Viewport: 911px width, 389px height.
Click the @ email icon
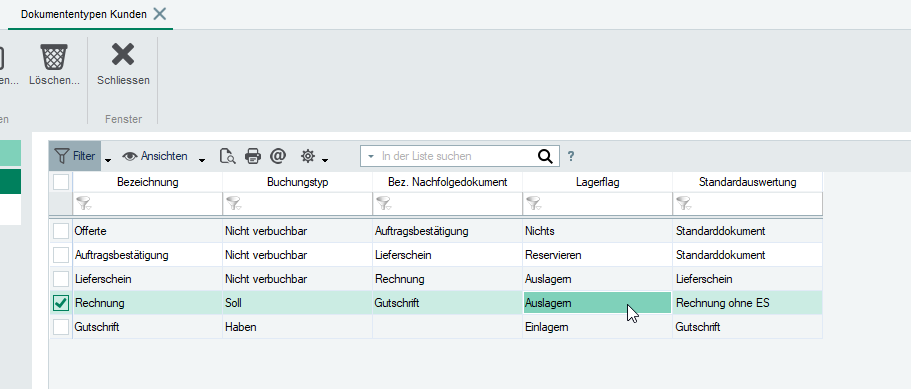(x=278, y=156)
